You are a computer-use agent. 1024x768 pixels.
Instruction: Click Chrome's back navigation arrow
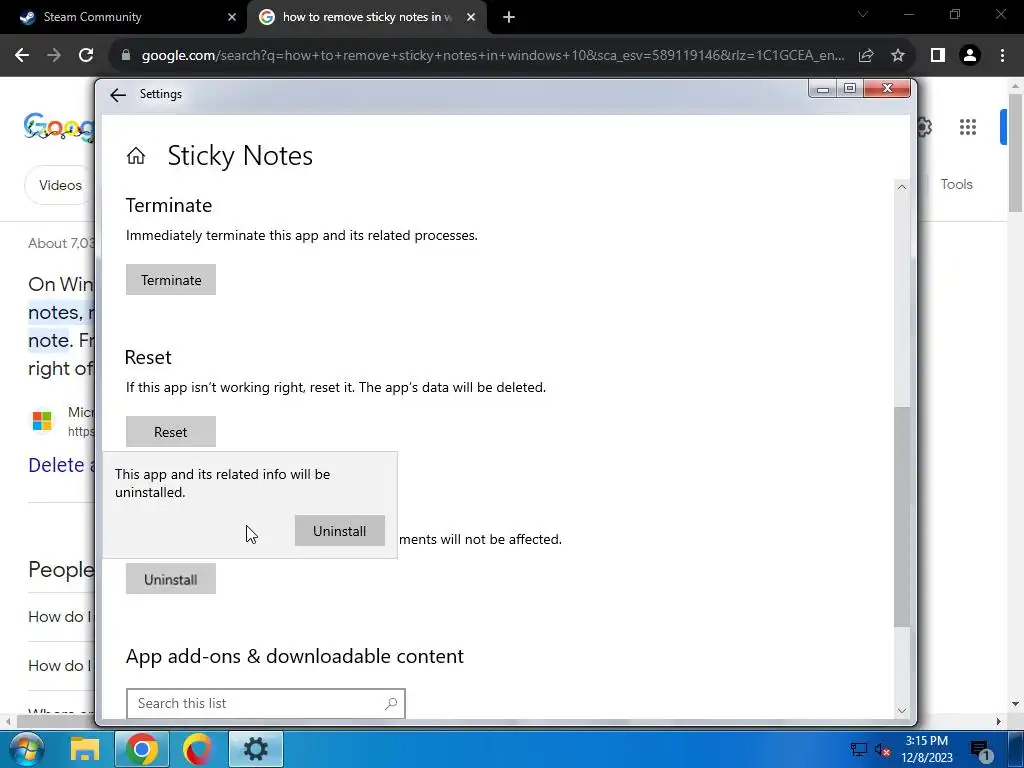[22, 56]
